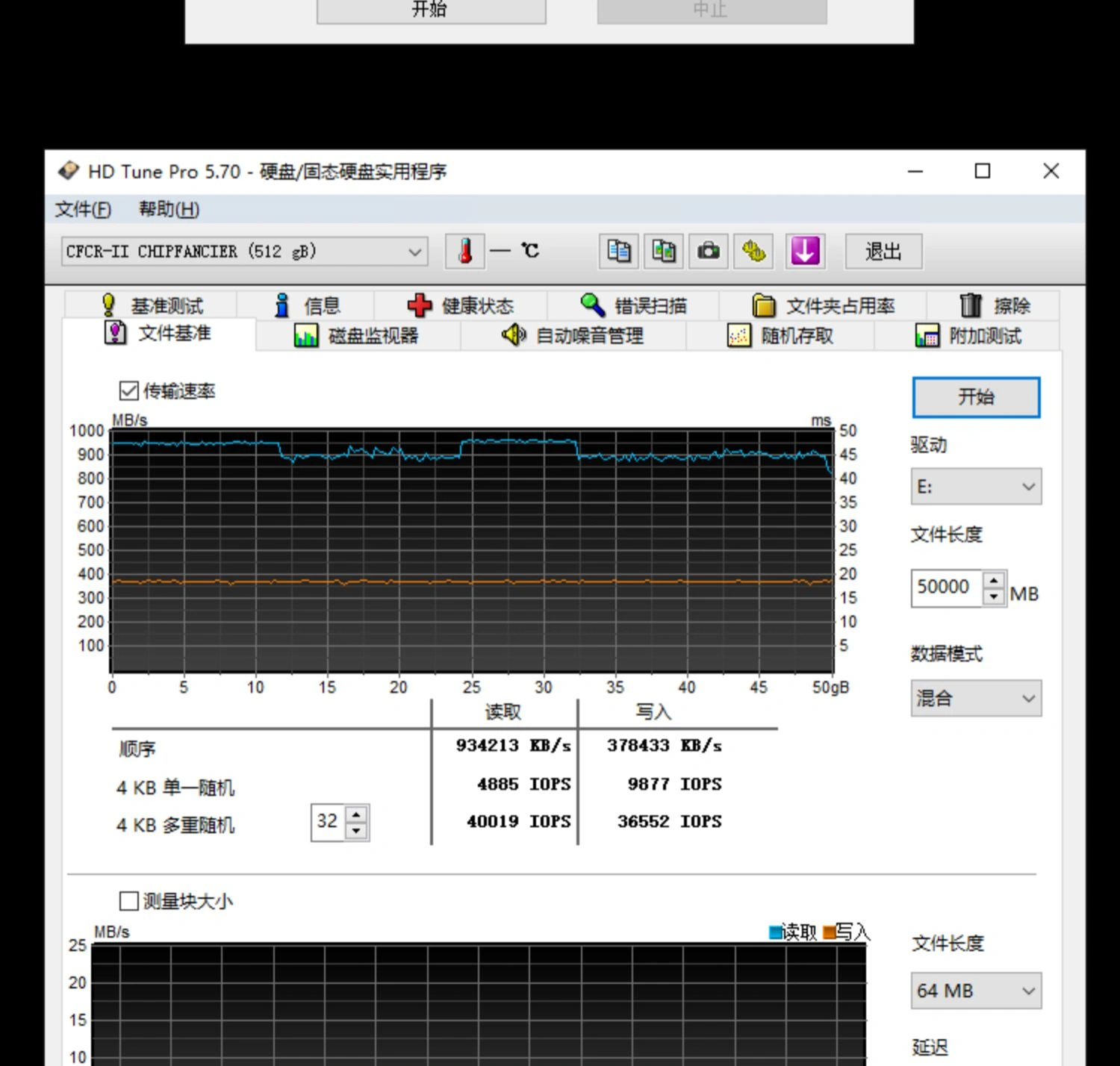Image resolution: width=1120 pixels, height=1066 pixels.
Task: Open the 基准测试 benchmark tab
Action: pos(152,305)
